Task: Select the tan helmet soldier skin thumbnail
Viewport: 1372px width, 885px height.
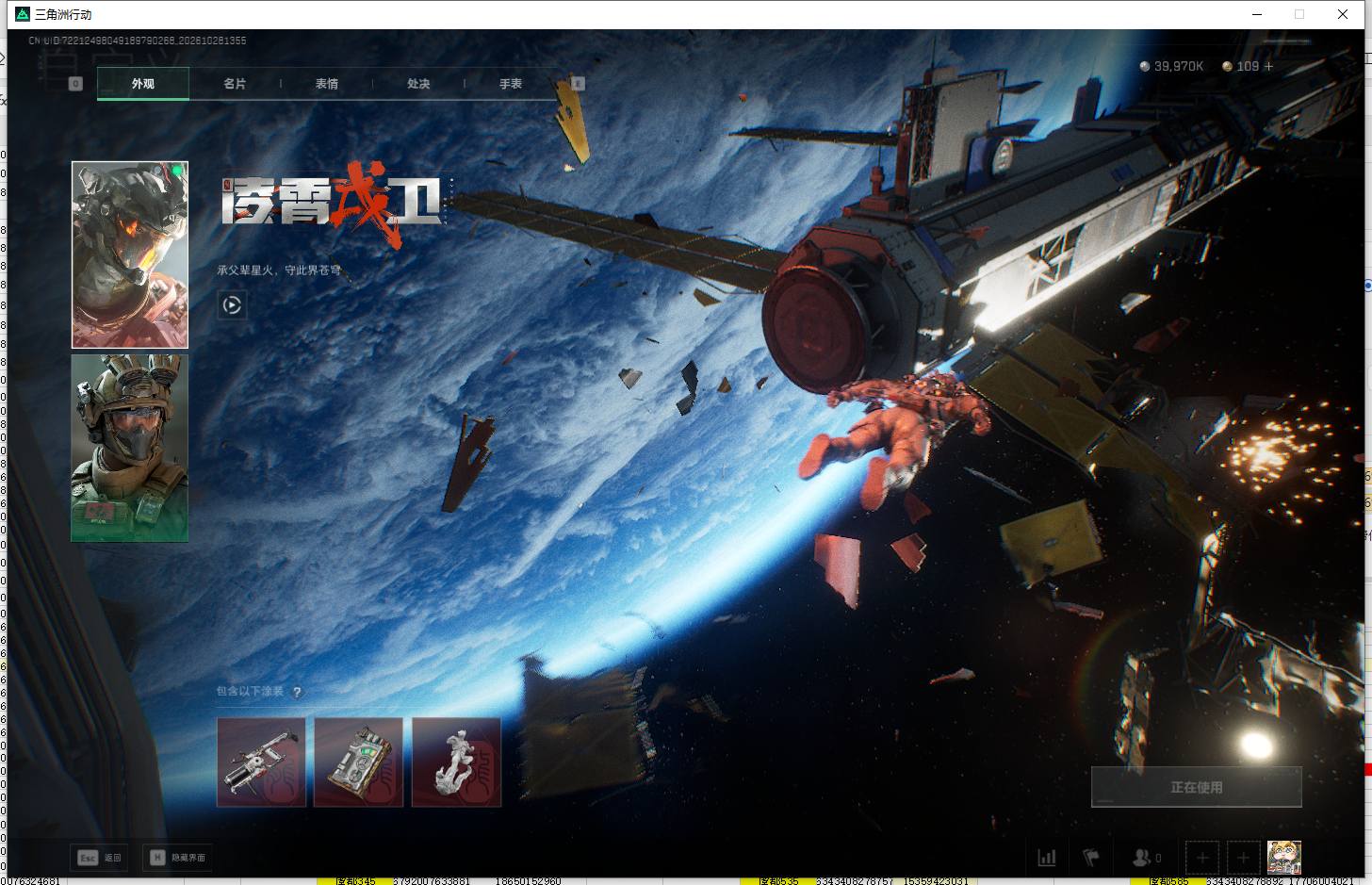Action: 130,448
